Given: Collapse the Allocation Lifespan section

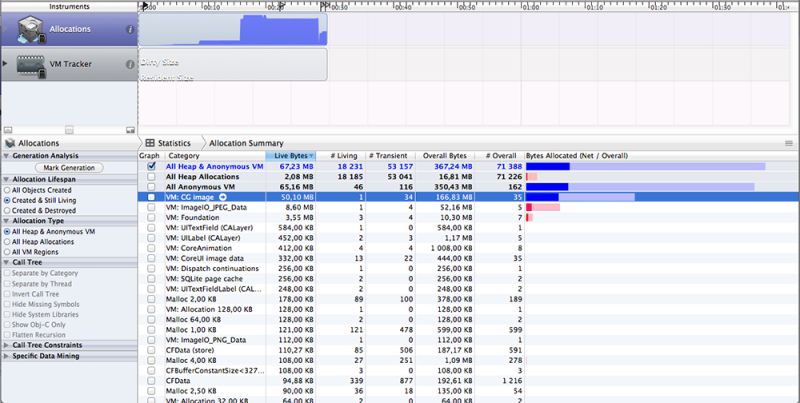Looking at the screenshot, I should 6,180.
